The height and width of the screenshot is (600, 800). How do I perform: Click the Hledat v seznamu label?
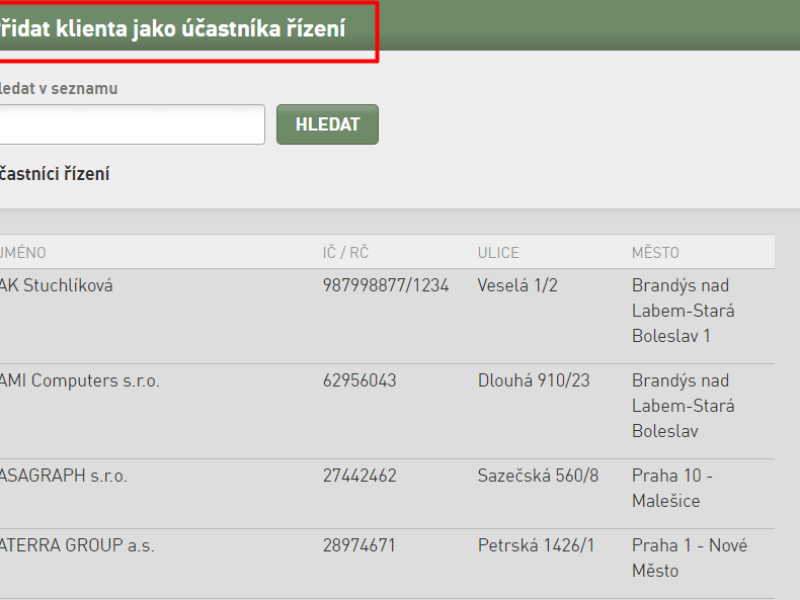point(59,88)
